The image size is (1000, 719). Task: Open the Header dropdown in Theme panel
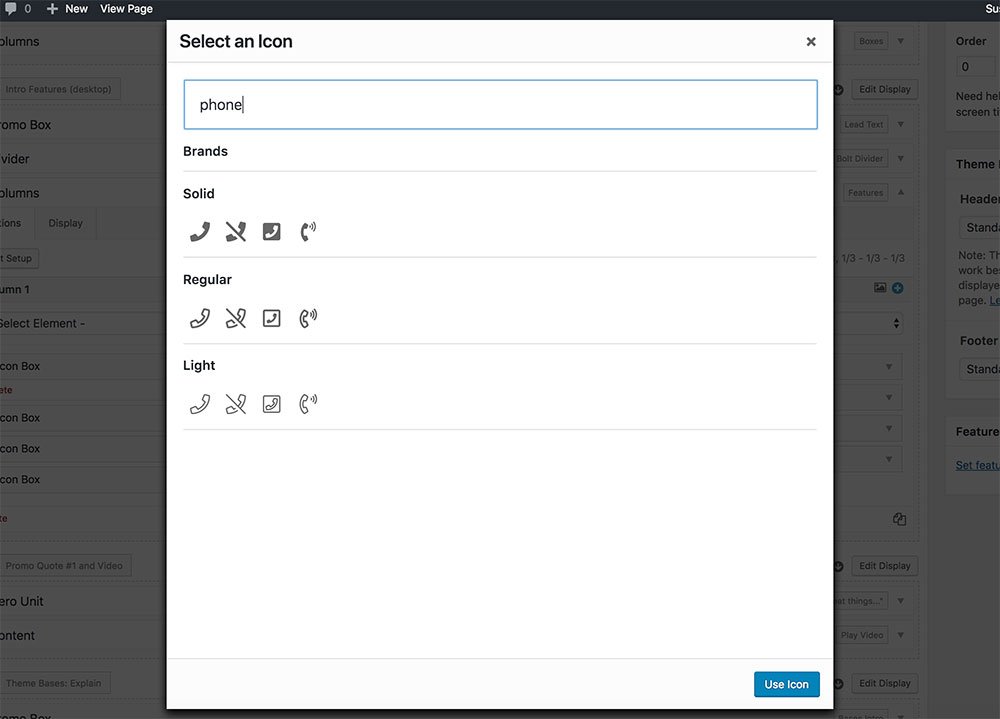(980, 227)
